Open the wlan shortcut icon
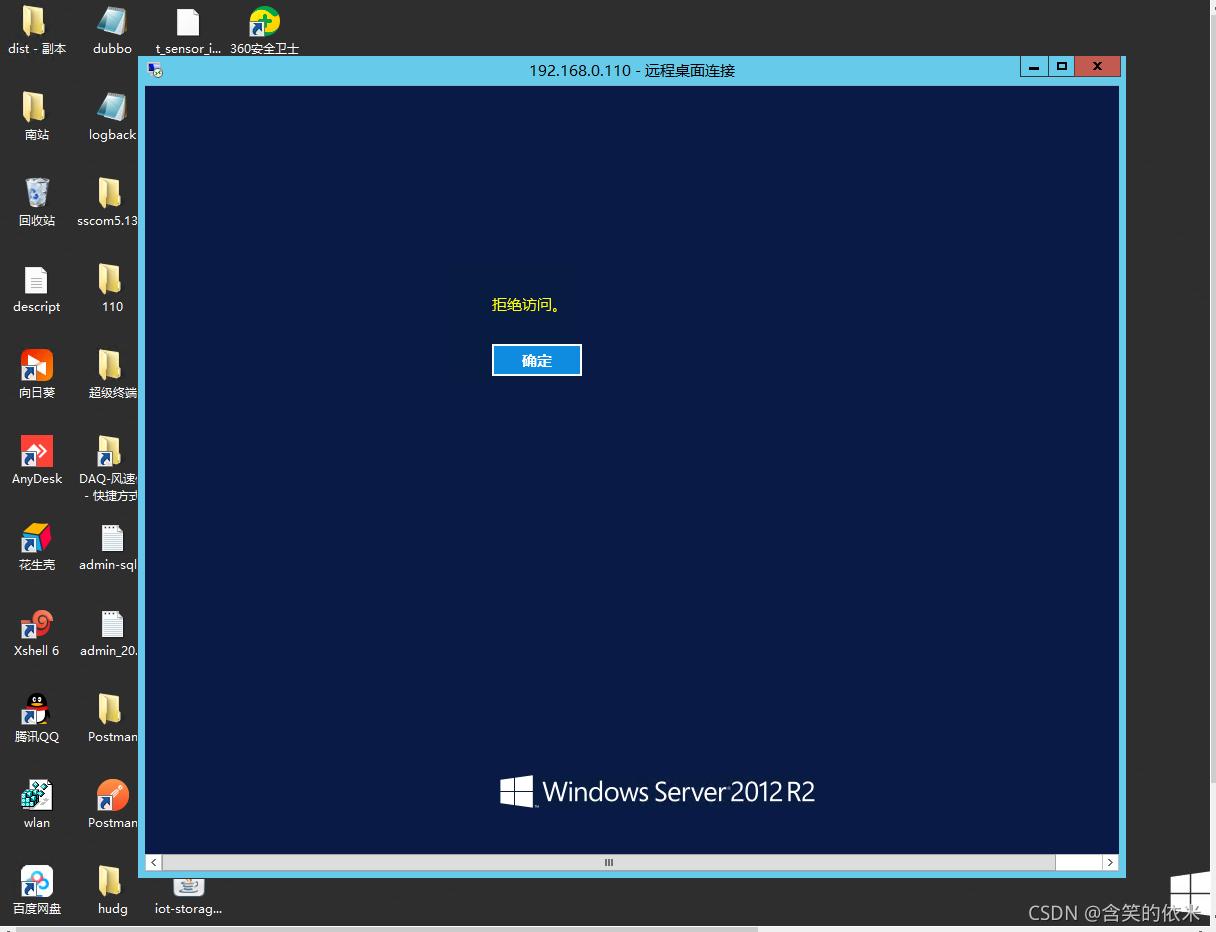Image resolution: width=1216 pixels, height=932 pixels. click(37, 795)
